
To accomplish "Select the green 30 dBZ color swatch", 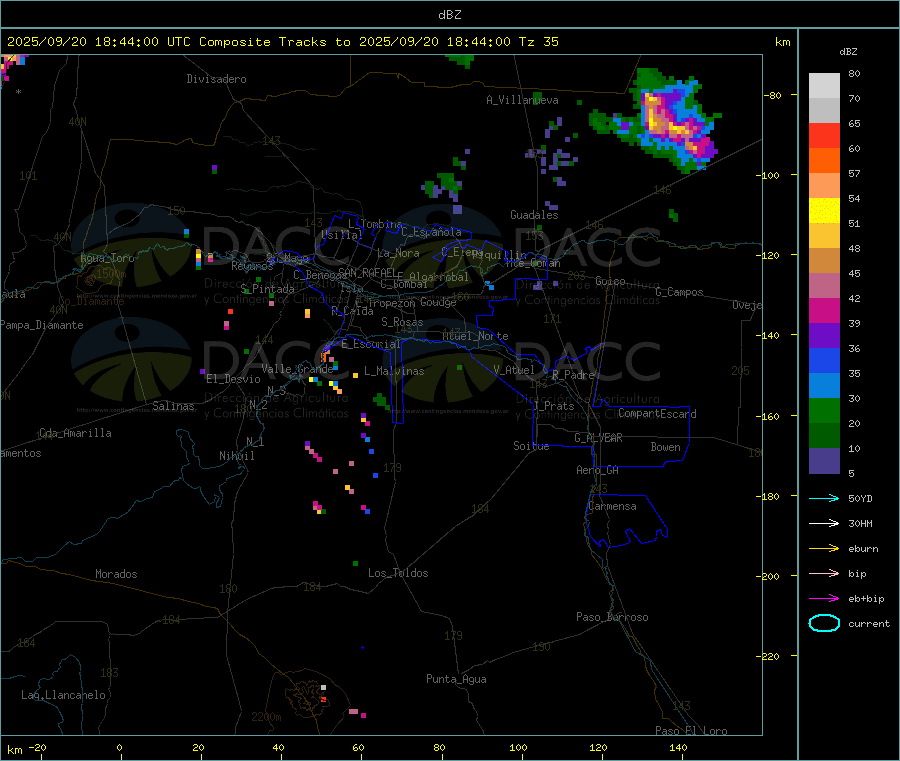I will click(x=824, y=410).
